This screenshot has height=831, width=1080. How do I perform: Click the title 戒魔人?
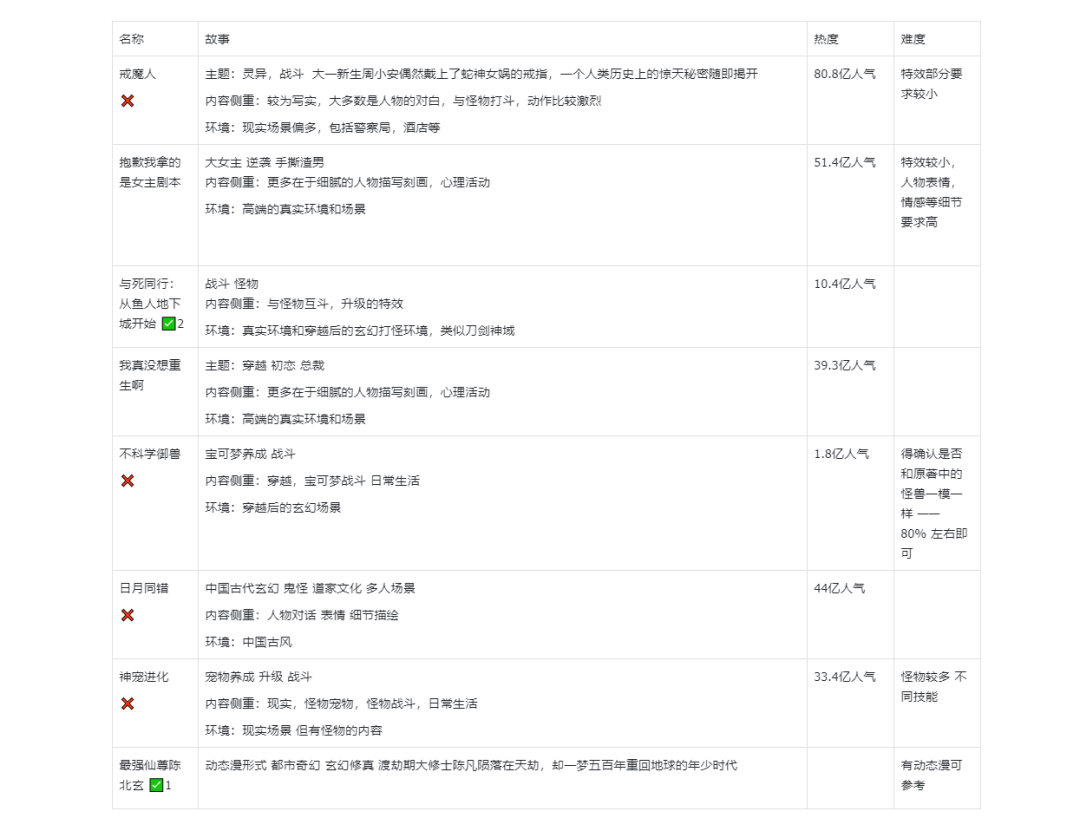pyautogui.click(x=138, y=74)
